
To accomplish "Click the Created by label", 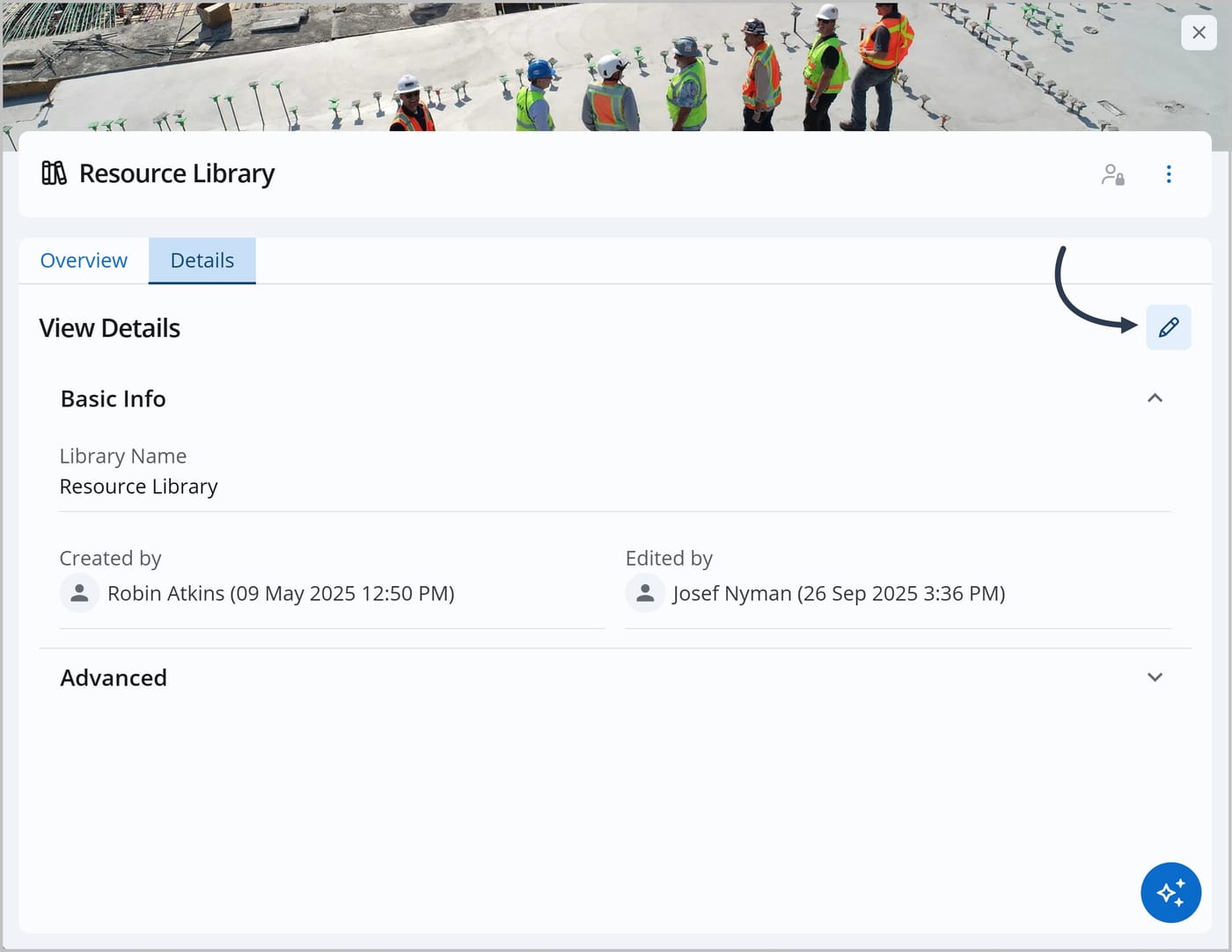I will tap(110, 559).
